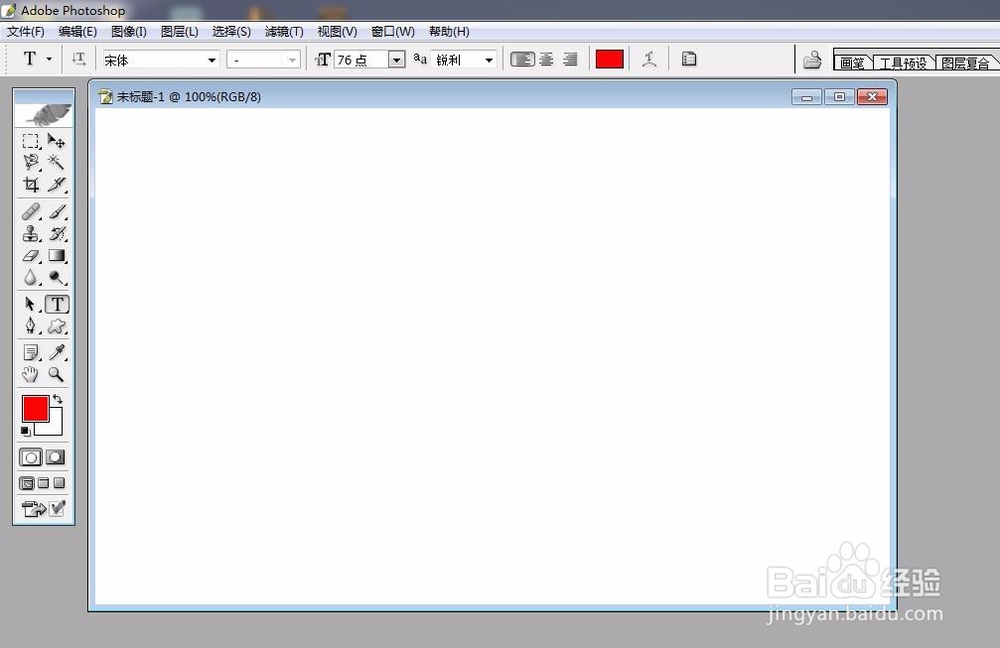
Task: Click the feather logo at toolbox top
Action: pyautogui.click(x=43, y=115)
